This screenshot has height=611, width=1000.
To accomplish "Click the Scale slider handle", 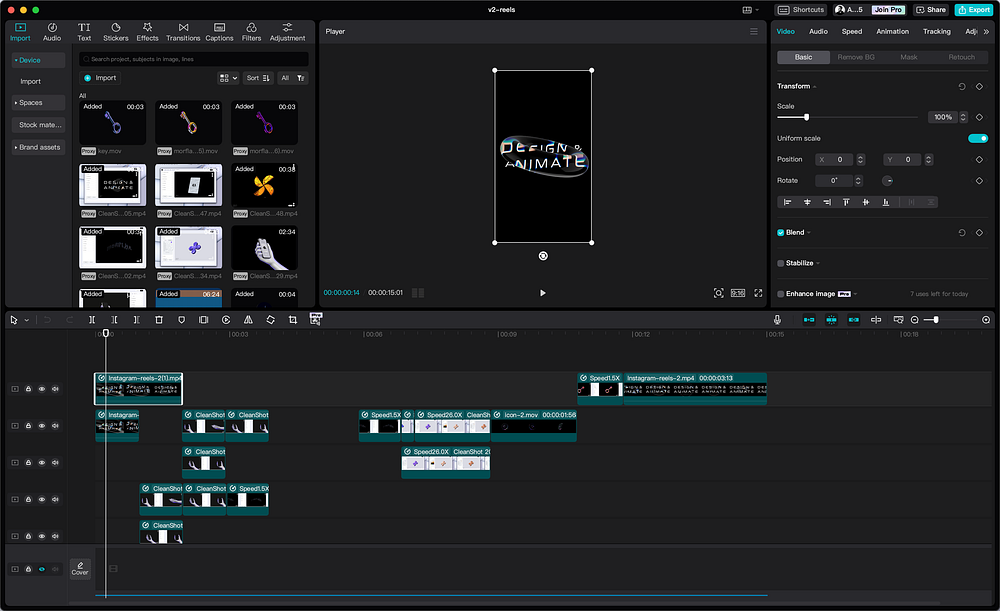I will coord(807,117).
